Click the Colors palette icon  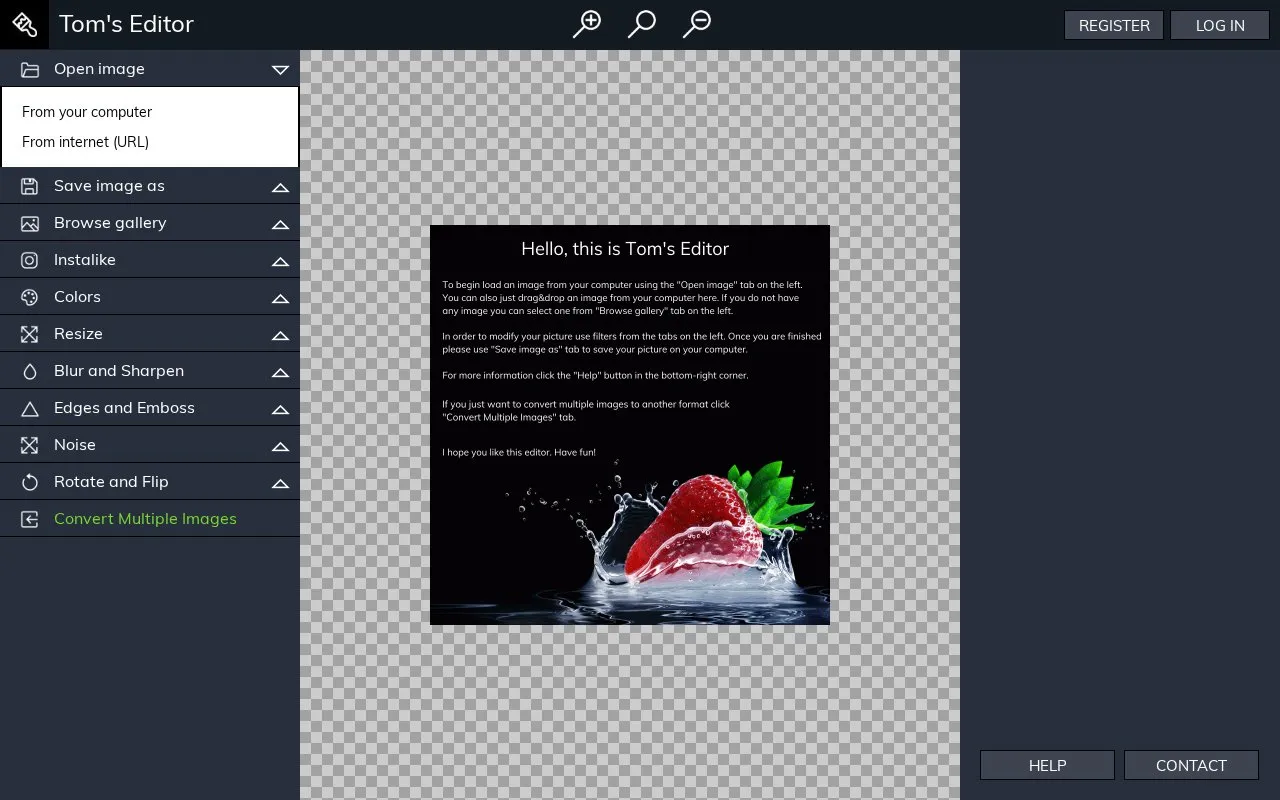[30, 297]
